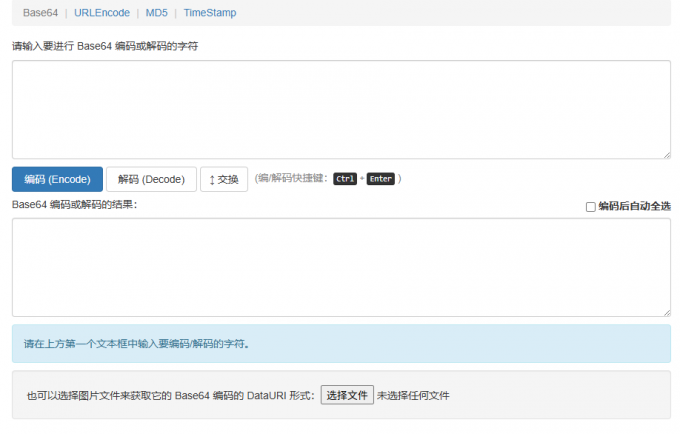Image resolution: width=680 pixels, height=434 pixels.
Task: Grab the result textarea resize handle
Action: (x=666, y=312)
